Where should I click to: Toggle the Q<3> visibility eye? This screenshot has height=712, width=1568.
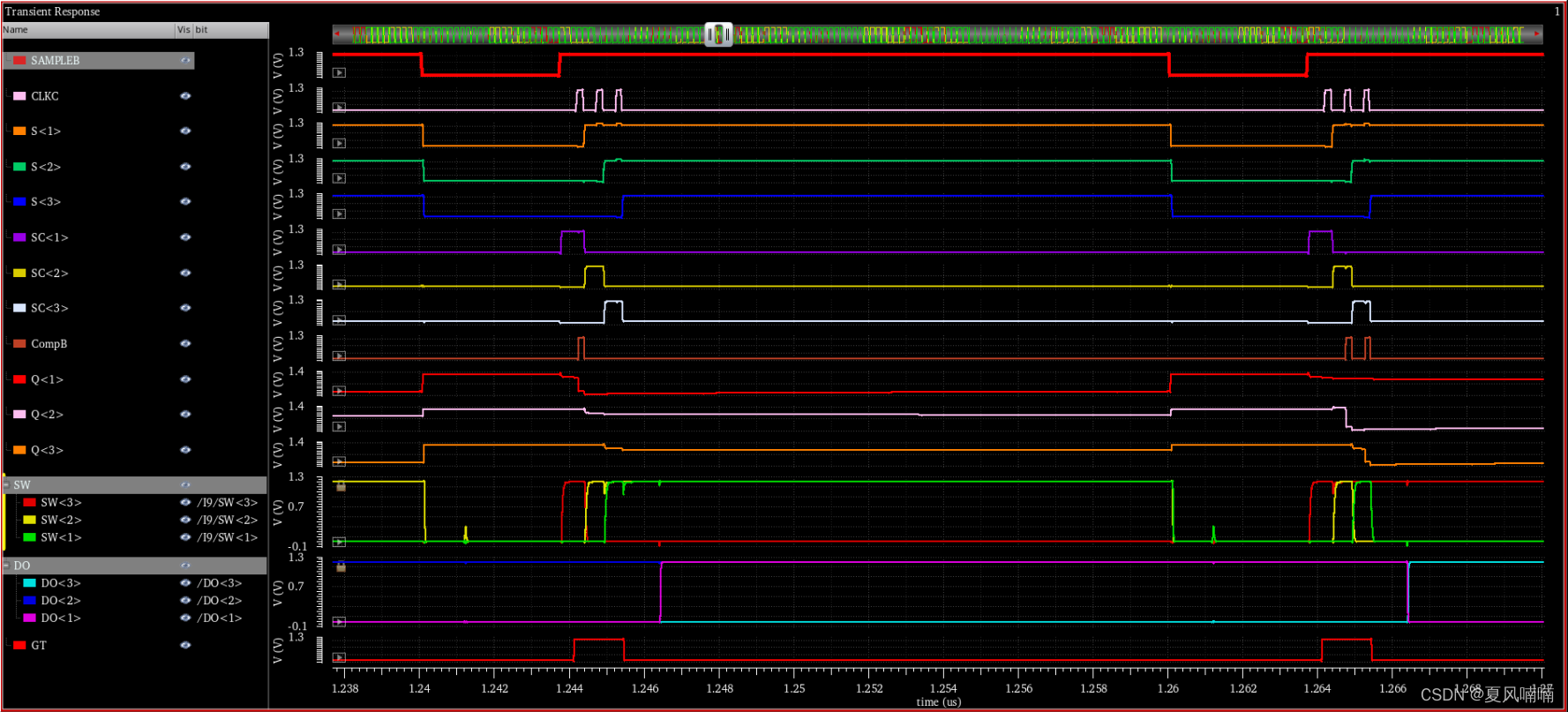[185, 450]
